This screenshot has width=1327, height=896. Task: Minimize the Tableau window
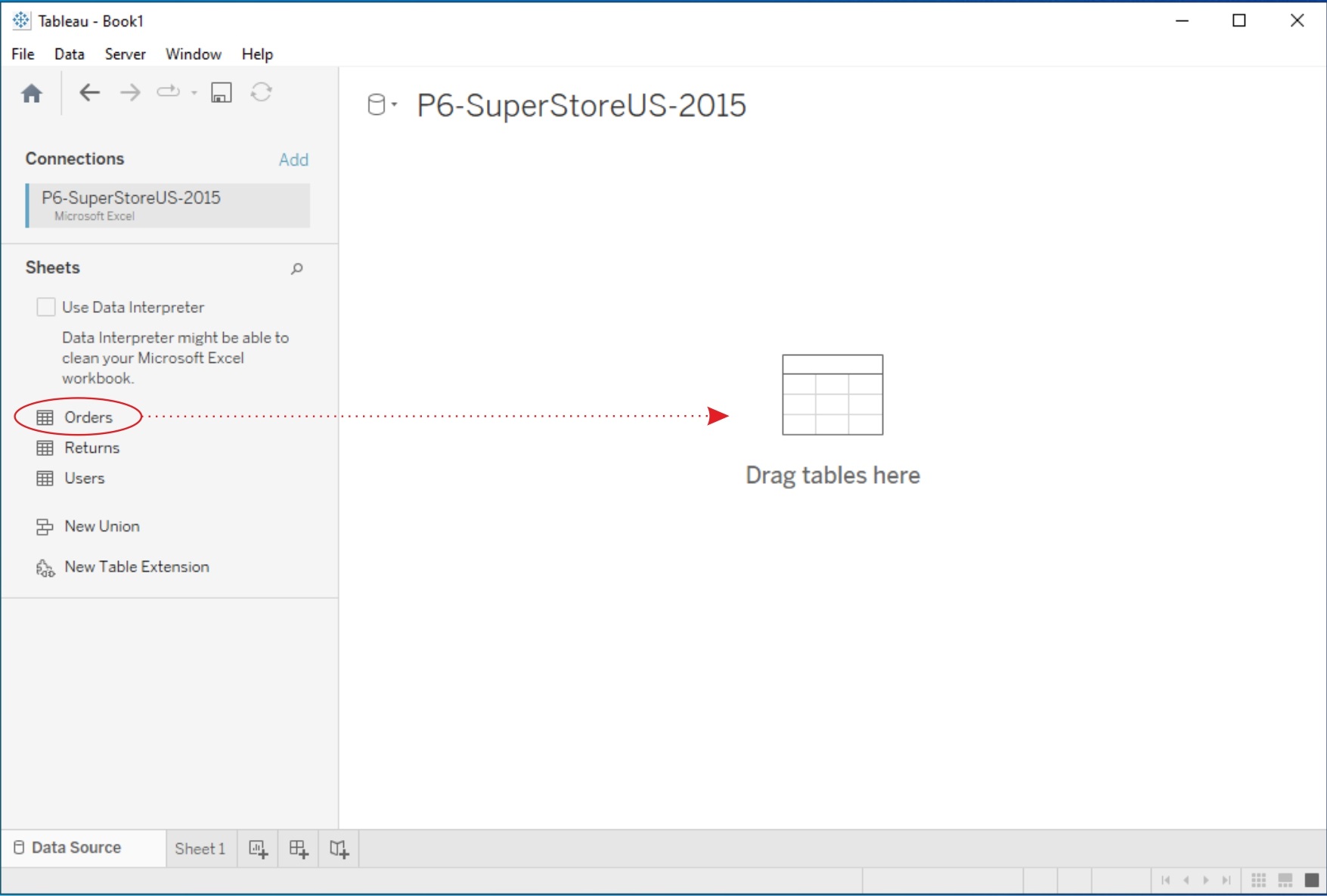[1183, 20]
